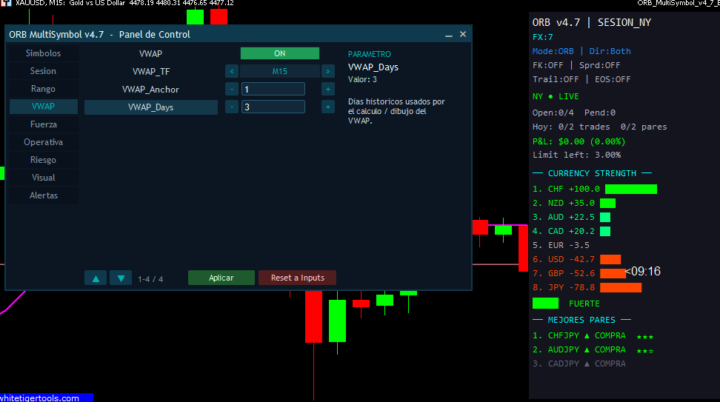The width and height of the screenshot is (720, 402).
Task: Close the Panel de Control window
Action: [463, 34]
